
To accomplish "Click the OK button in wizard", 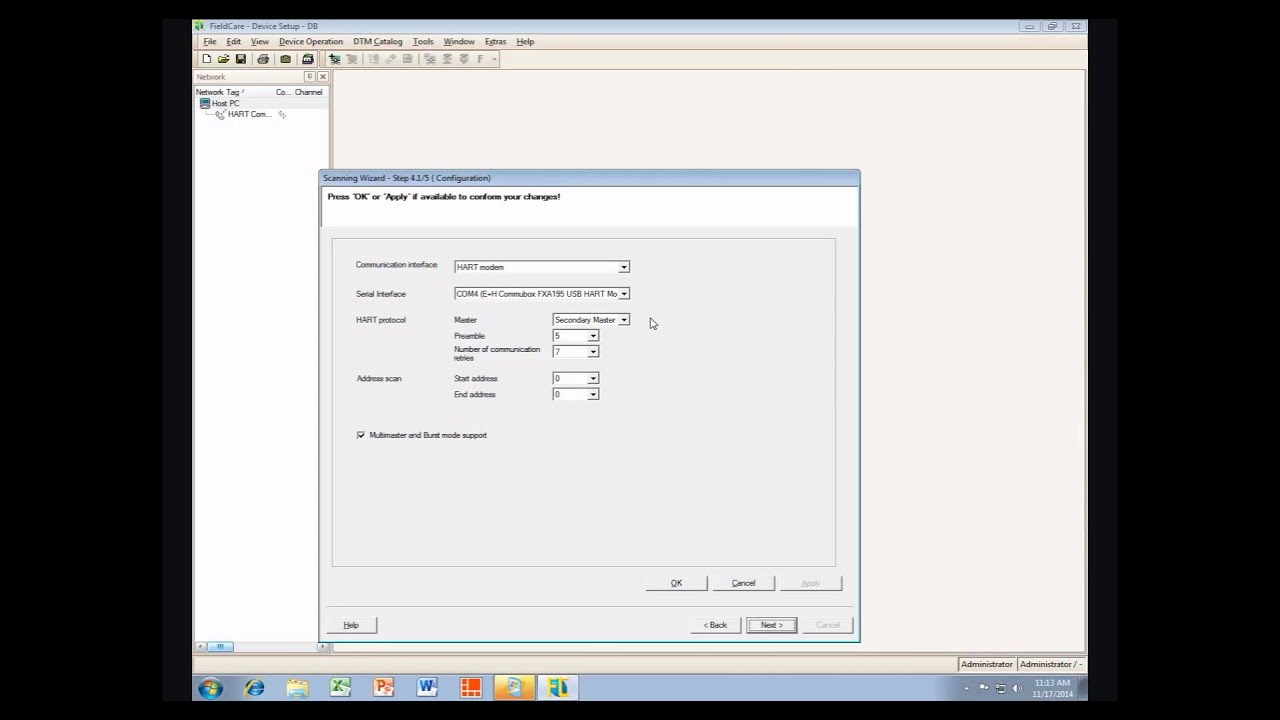I will [676, 583].
